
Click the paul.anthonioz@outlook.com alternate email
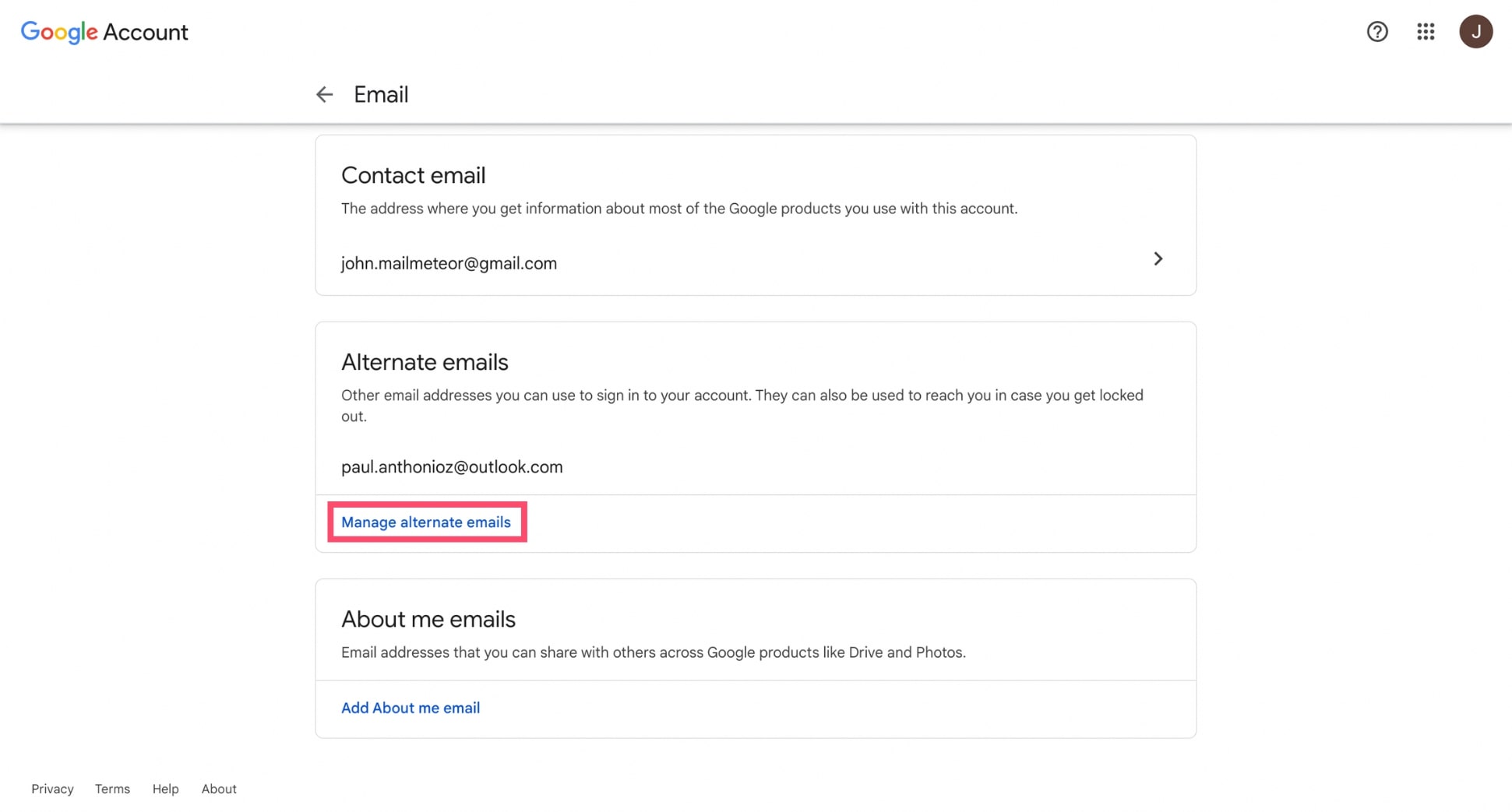(452, 466)
